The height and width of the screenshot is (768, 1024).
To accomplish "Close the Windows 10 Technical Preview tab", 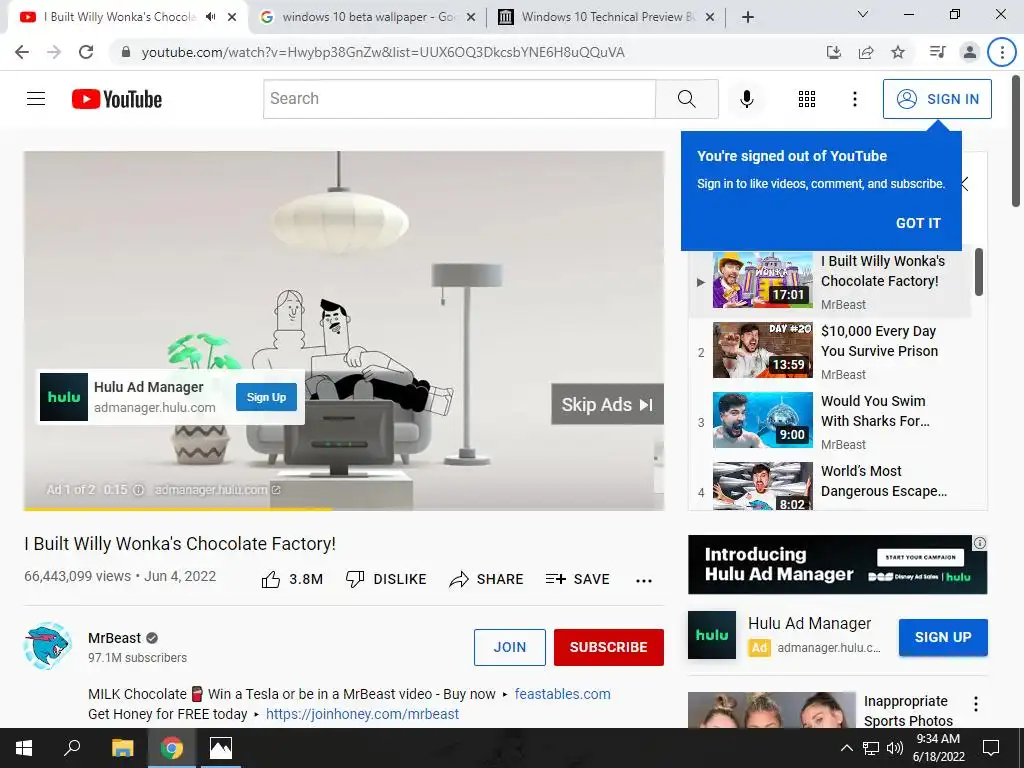I will (x=710, y=17).
